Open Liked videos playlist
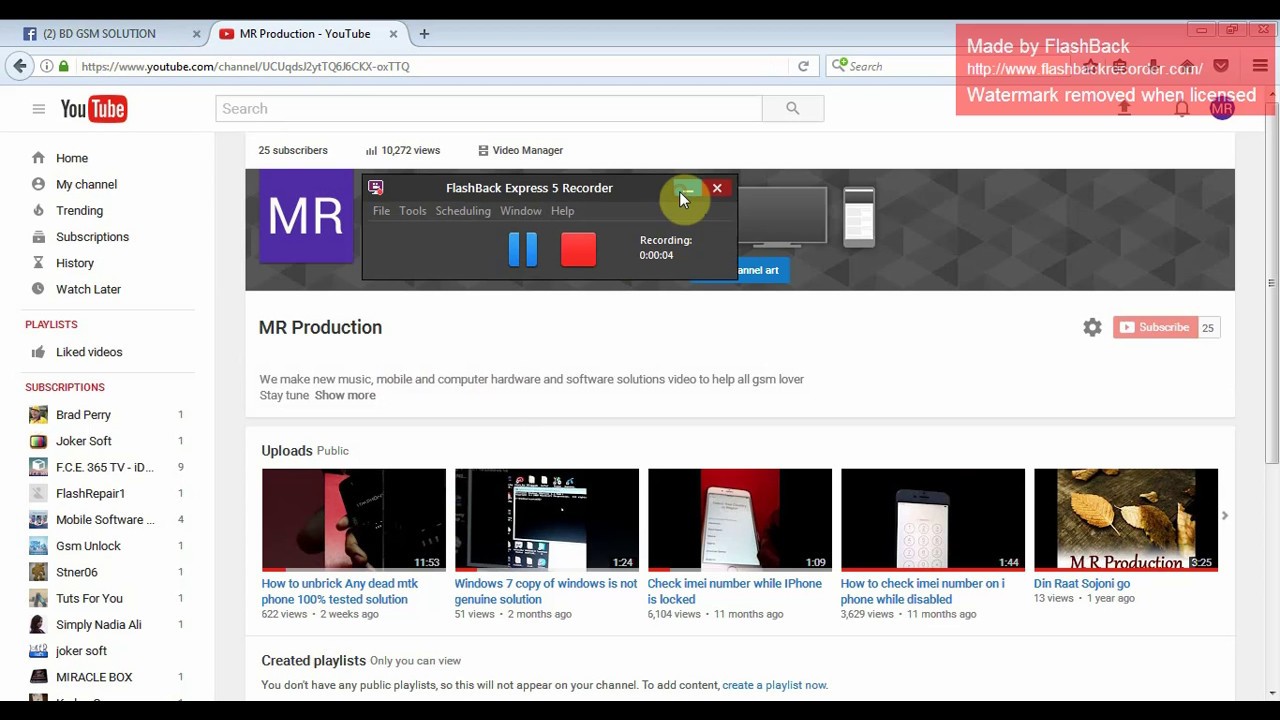 (89, 352)
